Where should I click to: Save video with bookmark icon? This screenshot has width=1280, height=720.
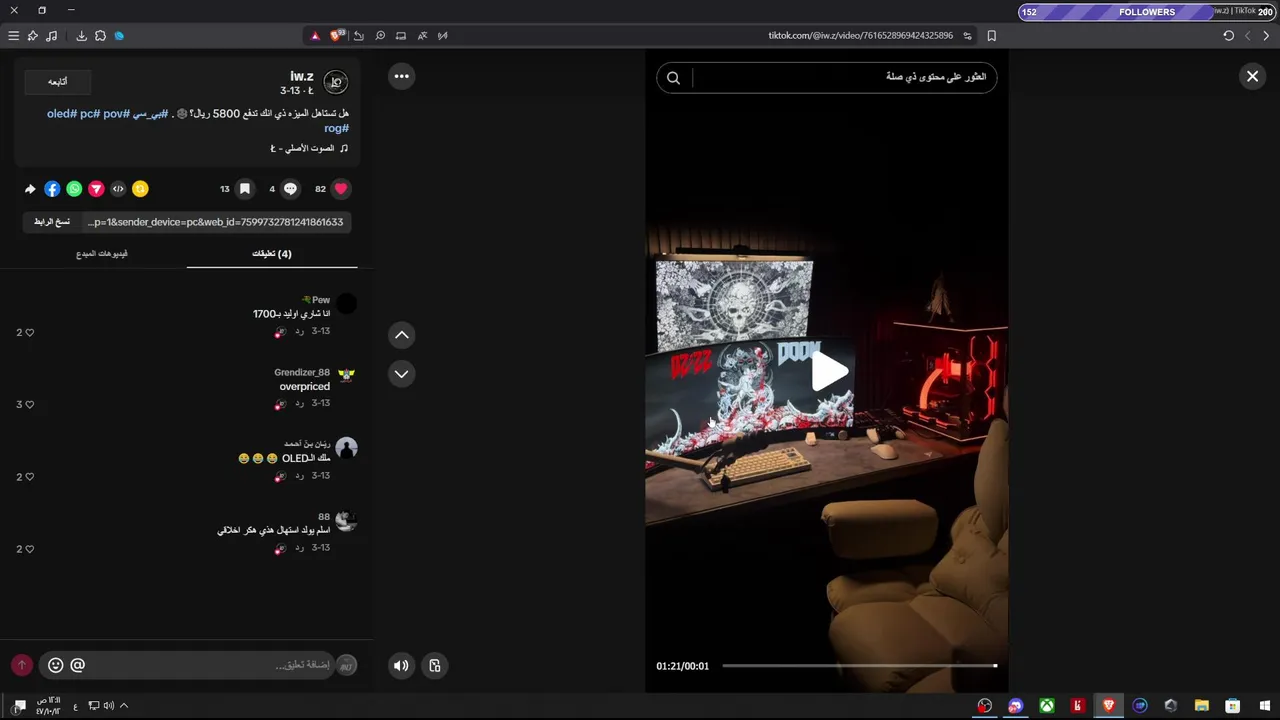click(x=244, y=188)
